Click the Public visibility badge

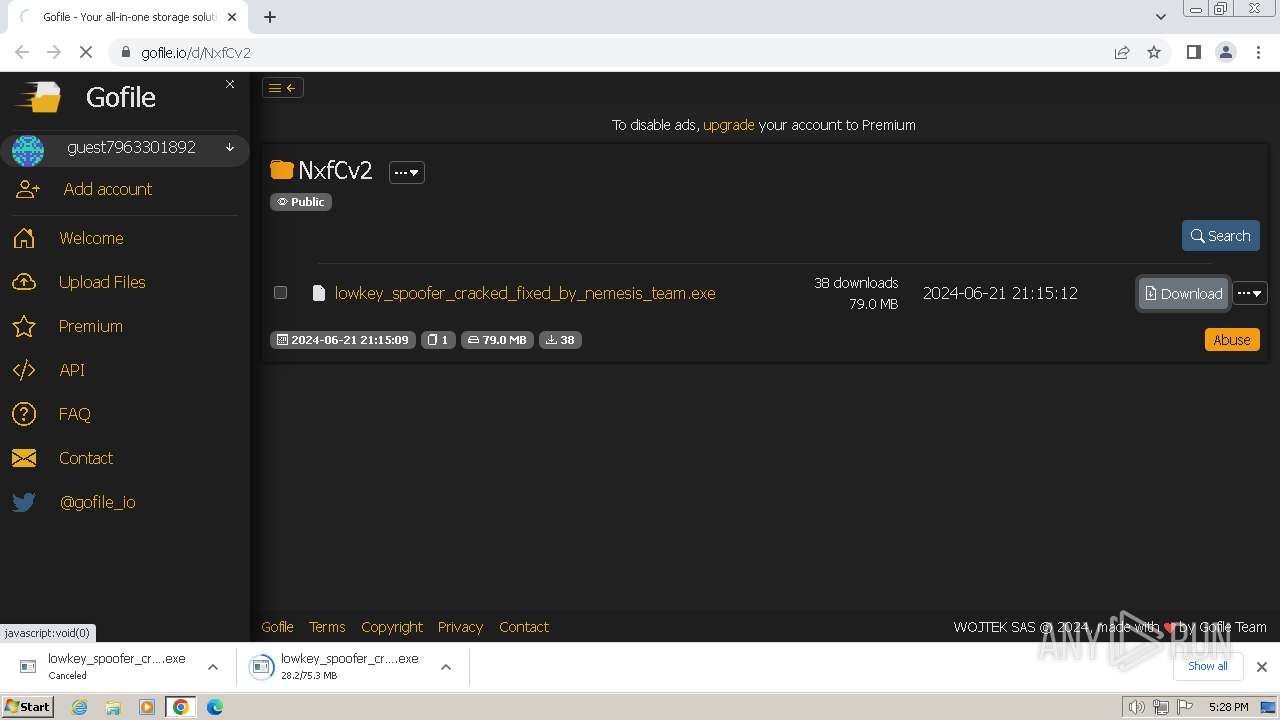click(301, 202)
